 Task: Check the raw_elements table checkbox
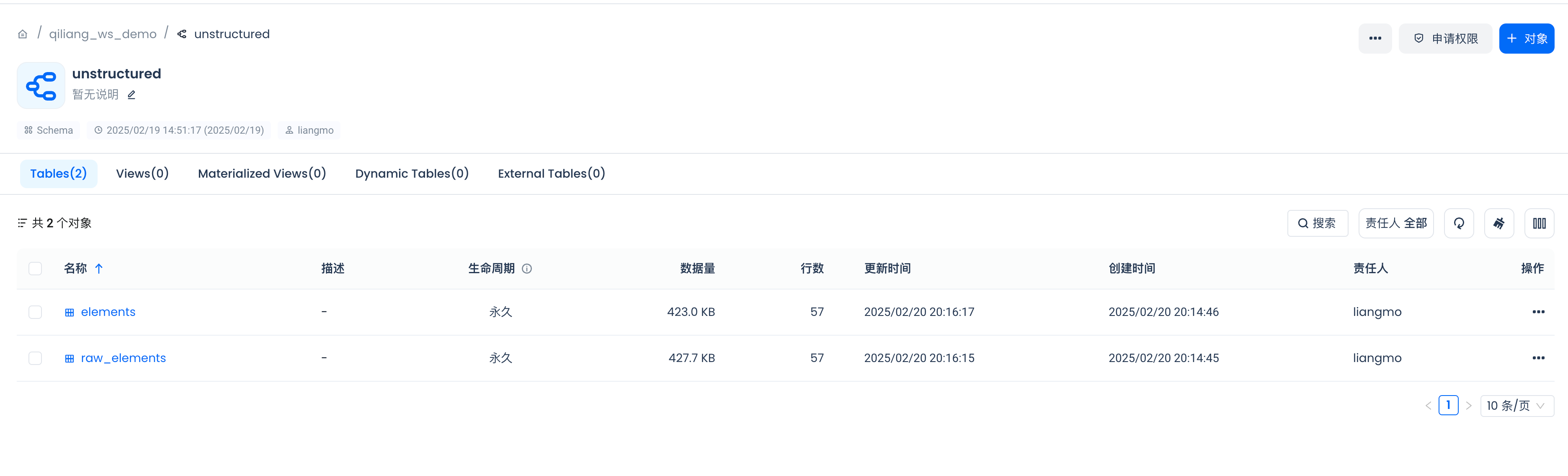[35, 358]
